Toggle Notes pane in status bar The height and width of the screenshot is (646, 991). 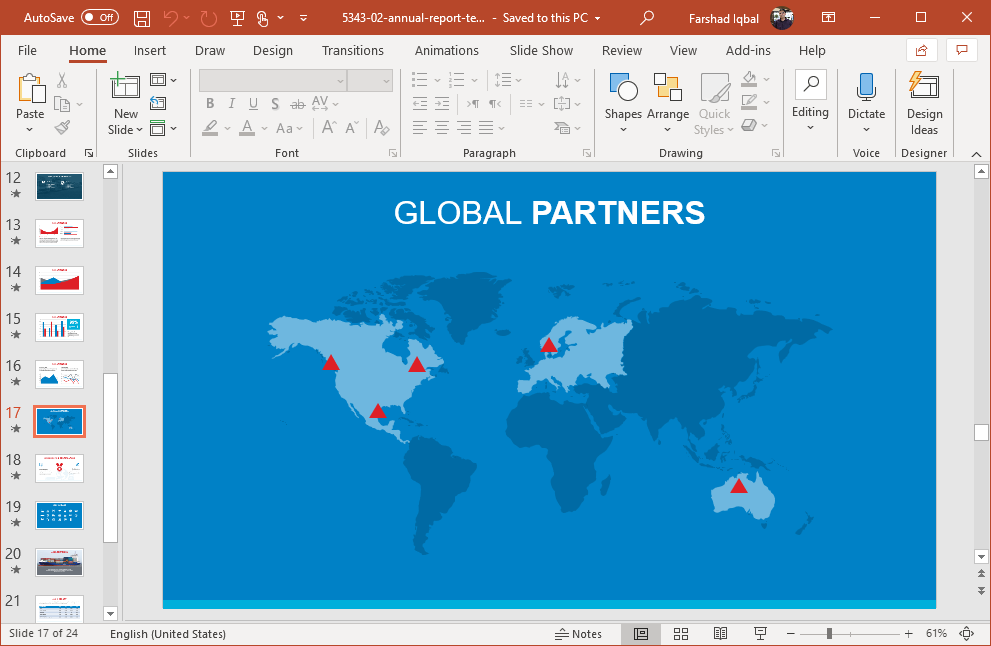click(x=578, y=634)
